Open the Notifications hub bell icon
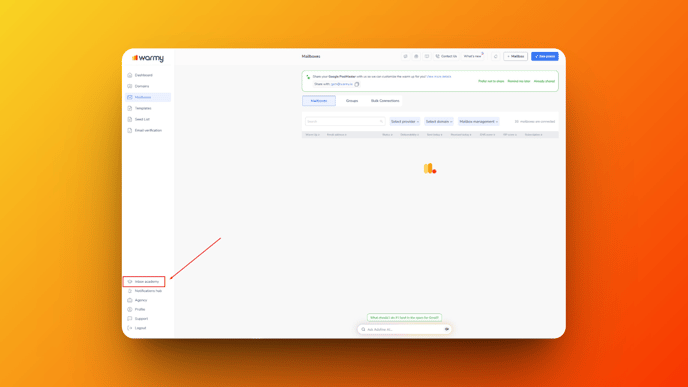This screenshot has height=387, width=688. click(129, 291)
